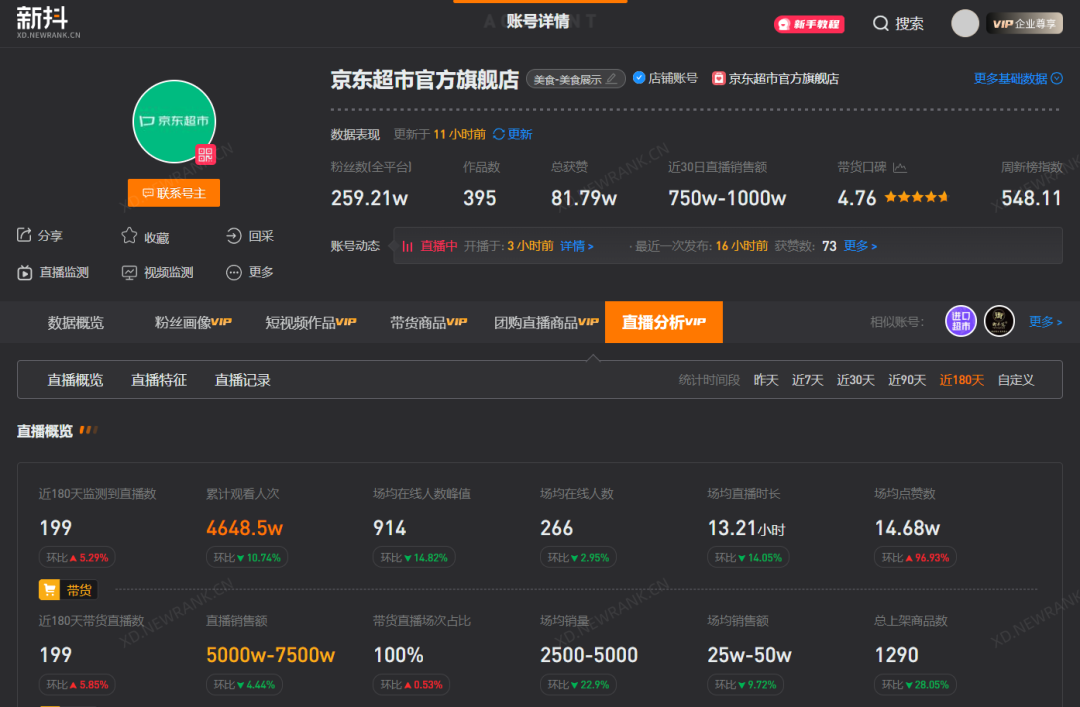Open the 更多 ellipsis menu under the avatar

(x=234, y=272)
